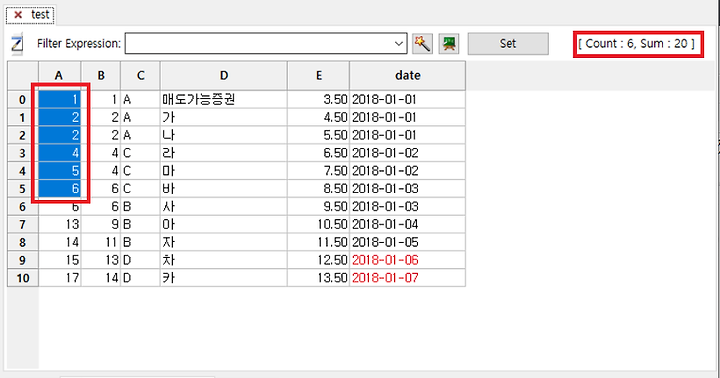Image resolution: width=720 pixels, height=378 pixels.
Task: Click the Set button
Action: (508, 44)
